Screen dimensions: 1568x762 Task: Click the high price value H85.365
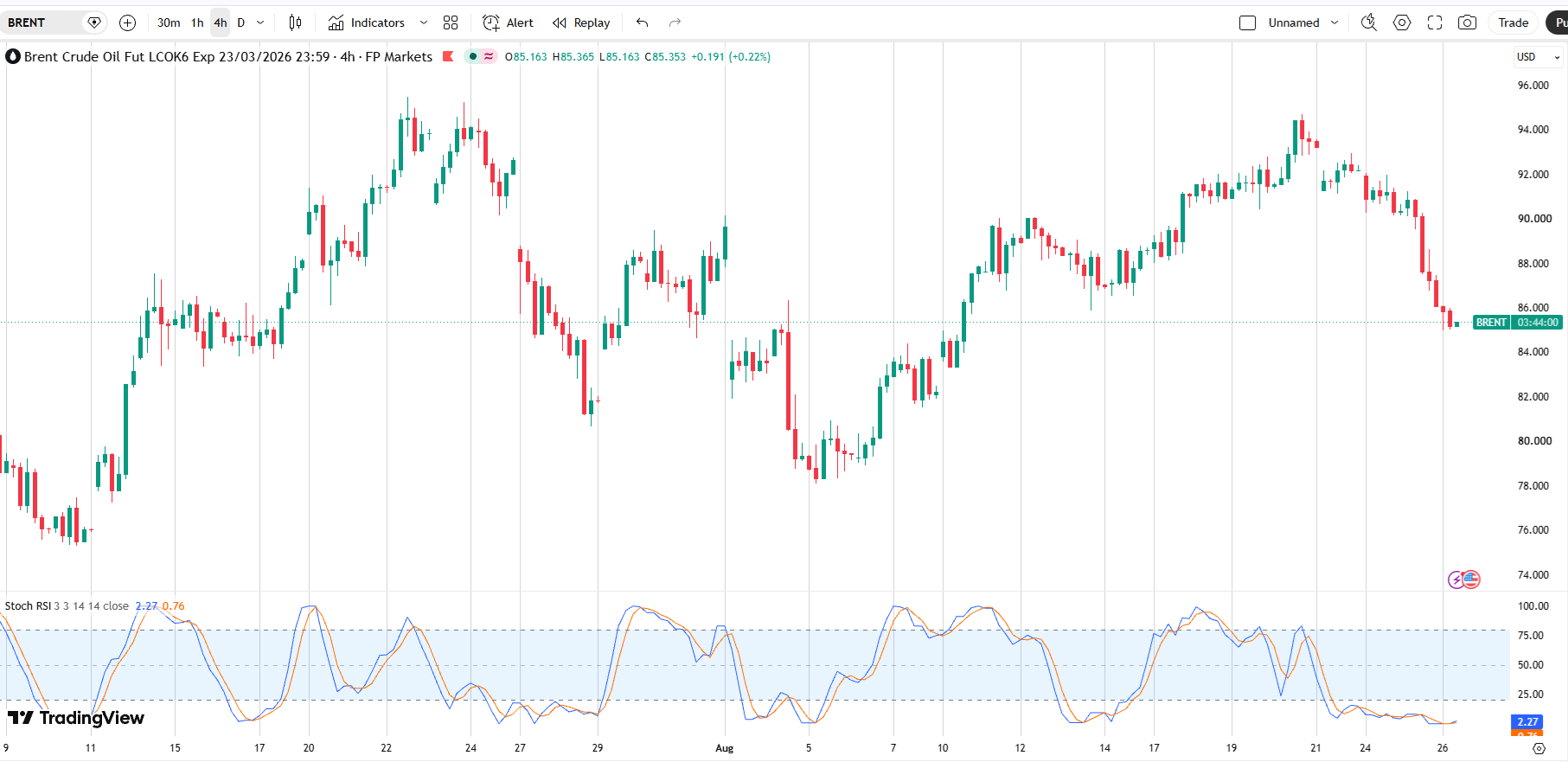point(573,57)
